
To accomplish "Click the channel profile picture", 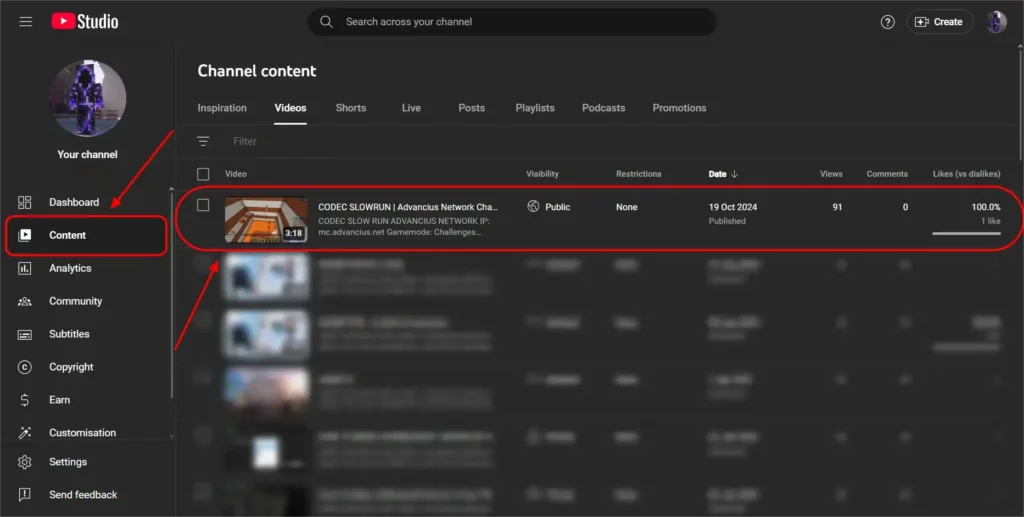I will point(88,98).
